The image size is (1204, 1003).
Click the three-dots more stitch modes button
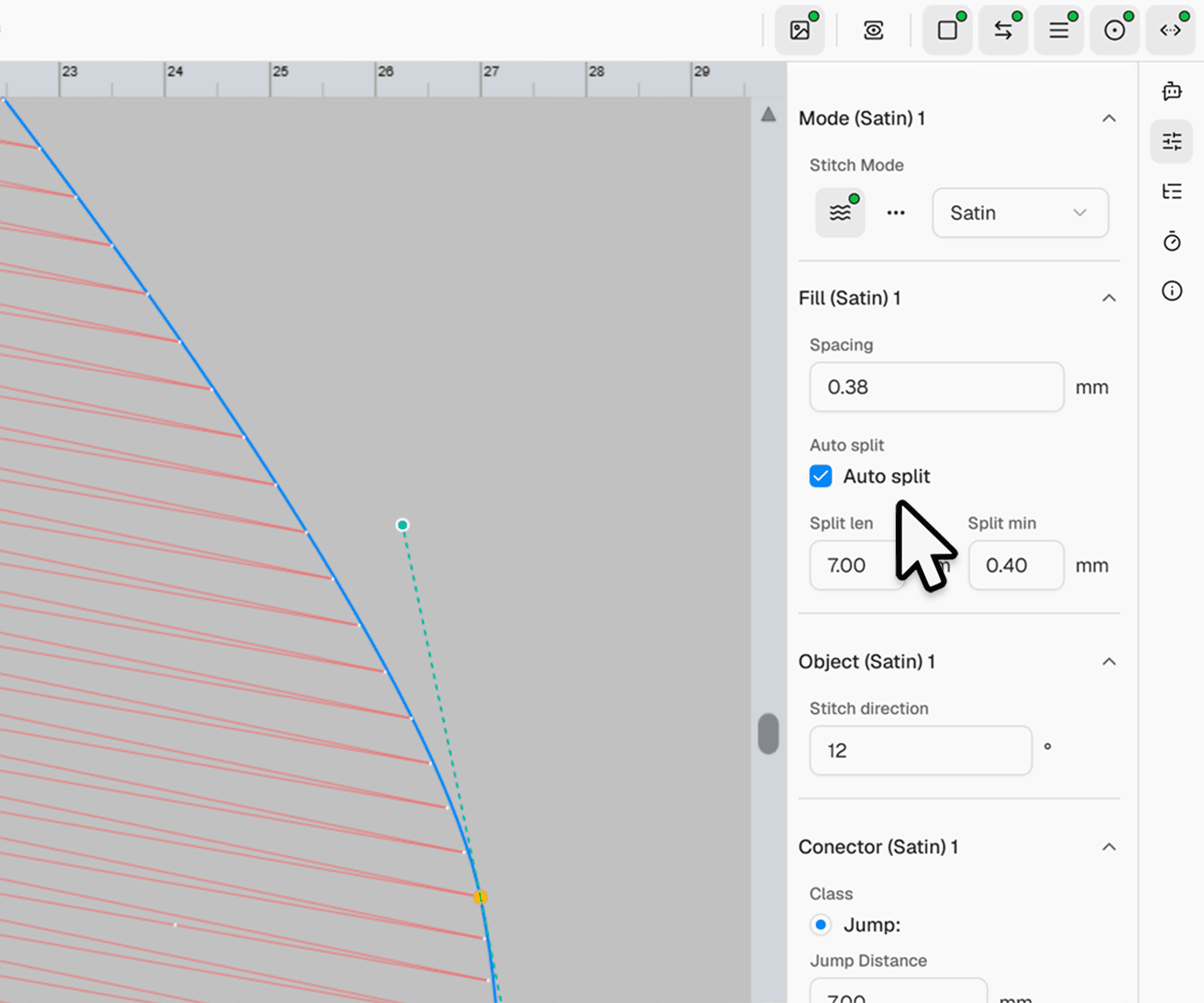(x=896, y=213)
